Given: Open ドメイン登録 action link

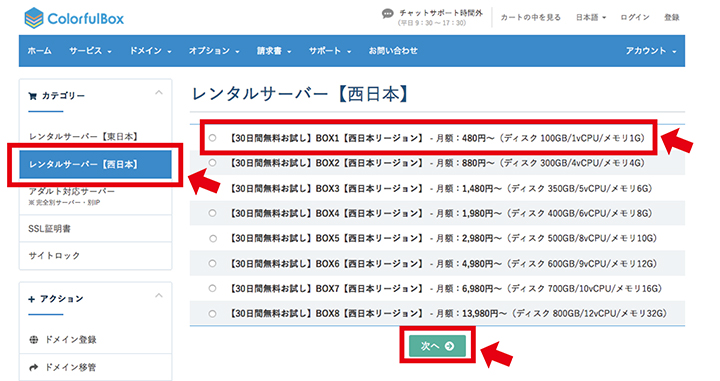Looking at the screenshot, I should pos(70,340).
